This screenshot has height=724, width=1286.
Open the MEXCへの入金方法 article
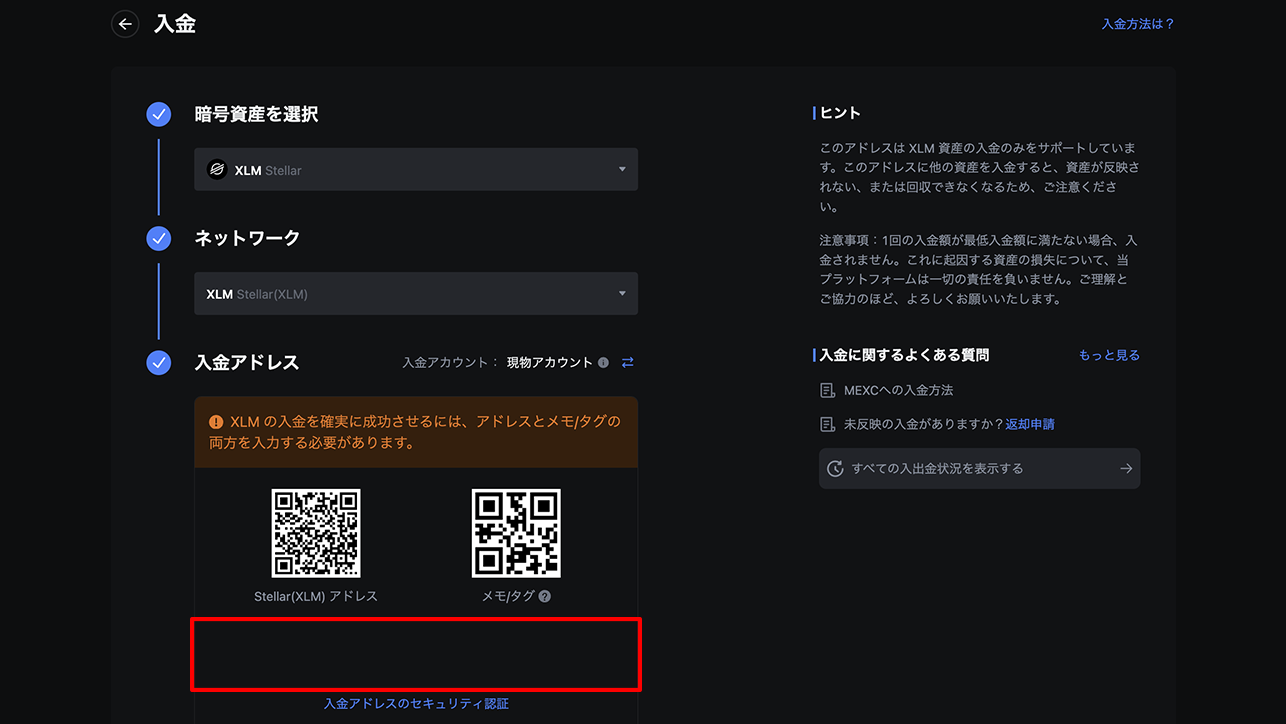(898, 390)
